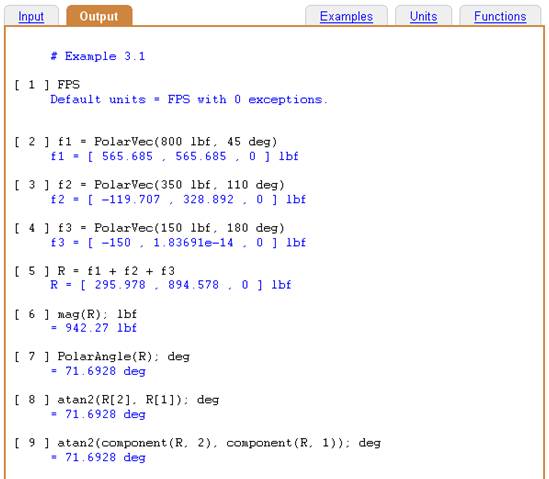Open the Functions tab
Viewport: 549px width, 479px height.
pos(500,16)
